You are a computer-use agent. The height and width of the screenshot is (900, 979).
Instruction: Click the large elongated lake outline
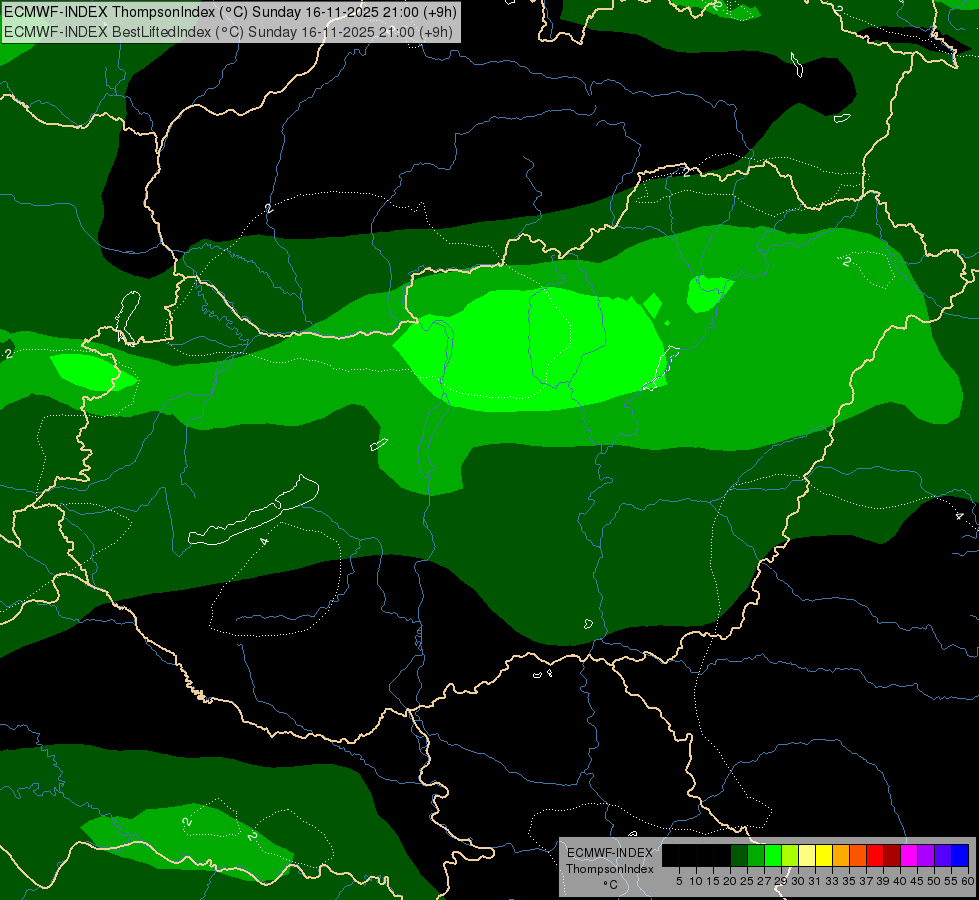(254, 511)
